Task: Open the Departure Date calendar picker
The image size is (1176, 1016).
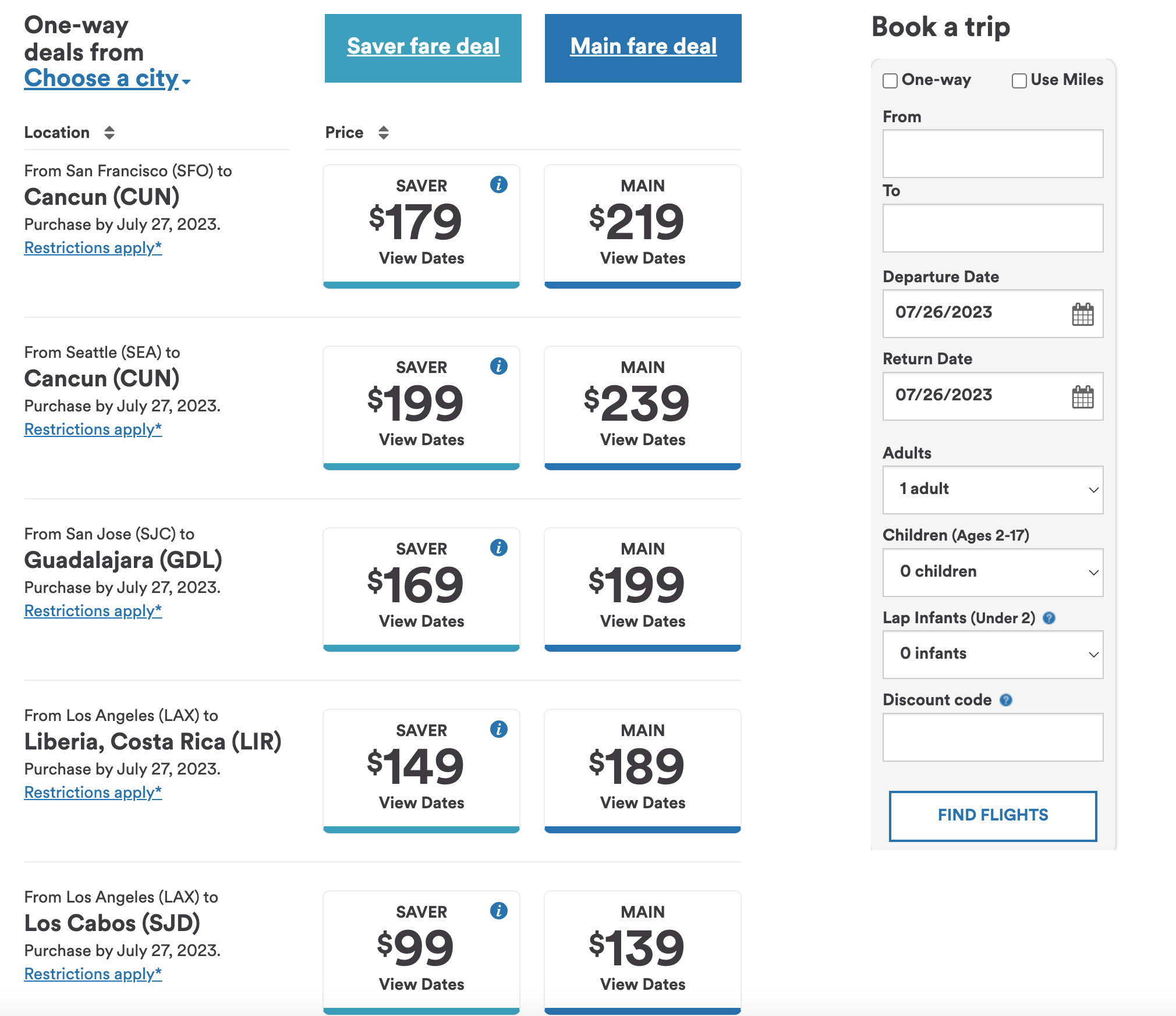Action: (1084, 314)
